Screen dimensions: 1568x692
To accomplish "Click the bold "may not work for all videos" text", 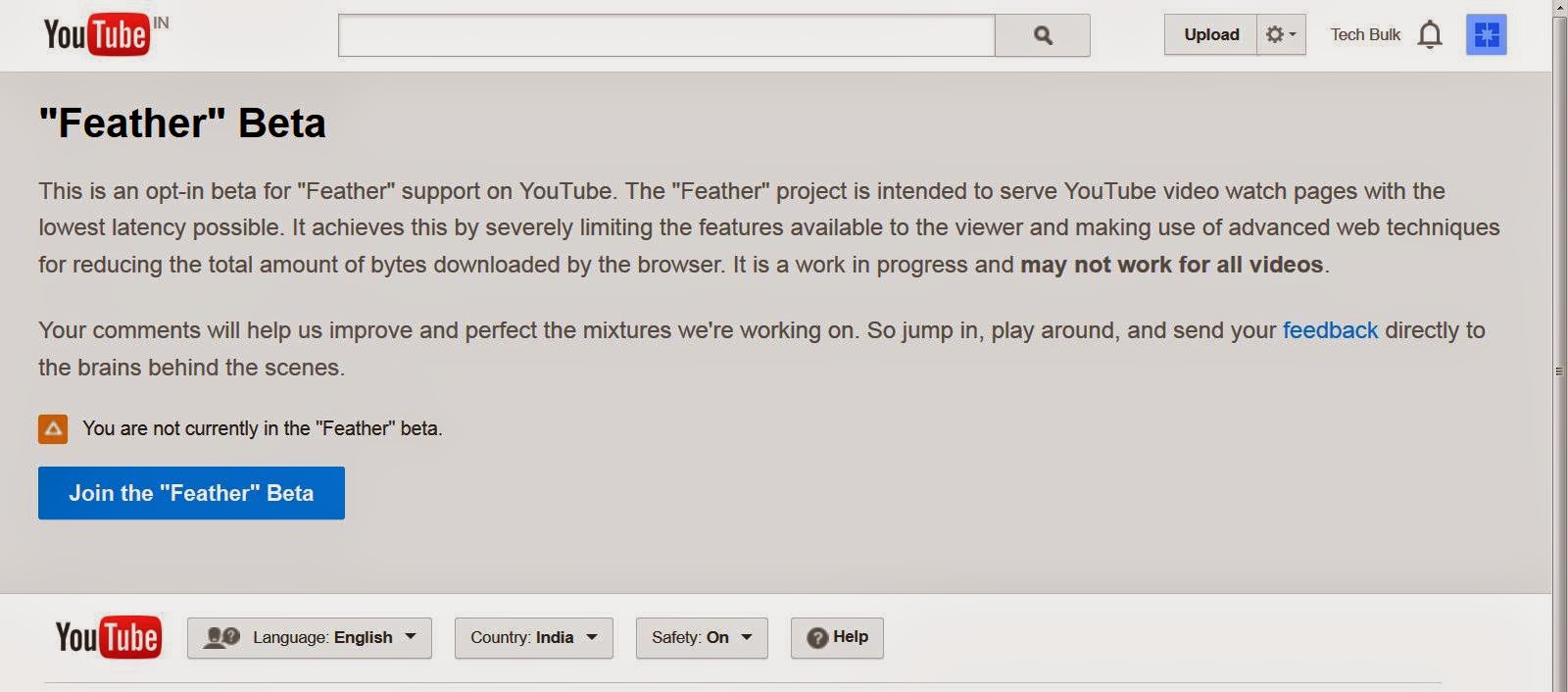I will (1172, 265).
